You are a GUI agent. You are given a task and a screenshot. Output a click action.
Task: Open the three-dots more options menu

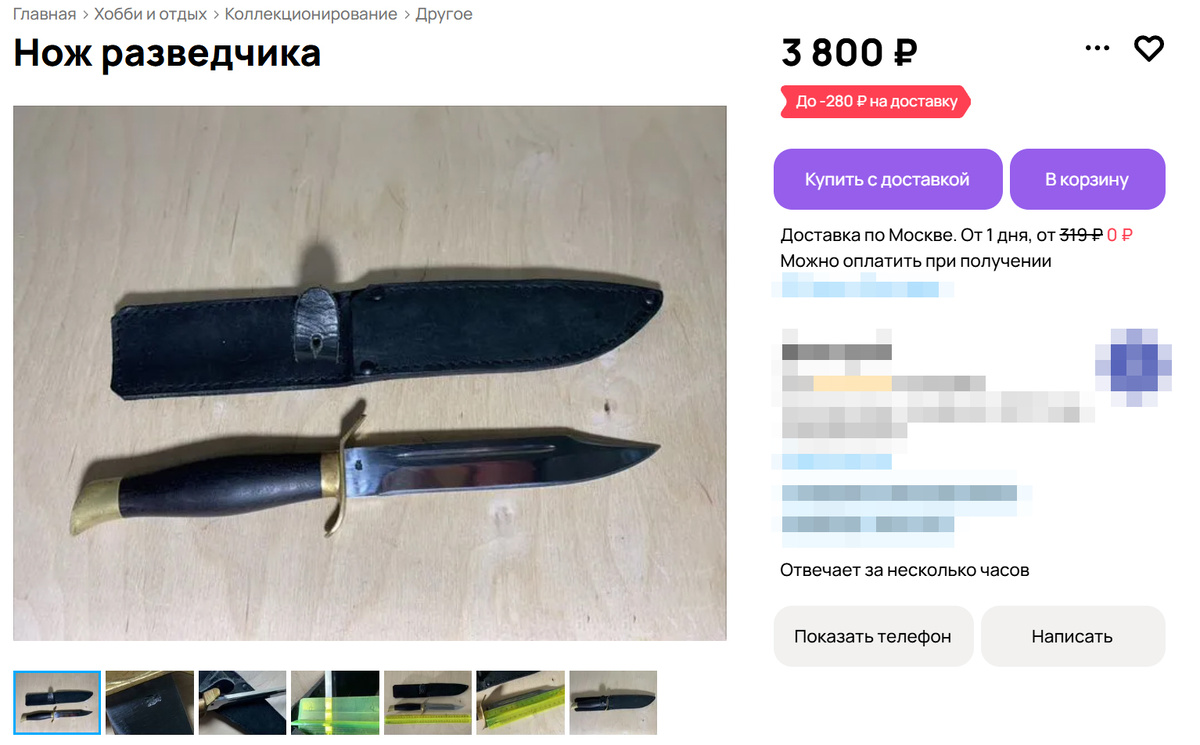[1097, 48]
